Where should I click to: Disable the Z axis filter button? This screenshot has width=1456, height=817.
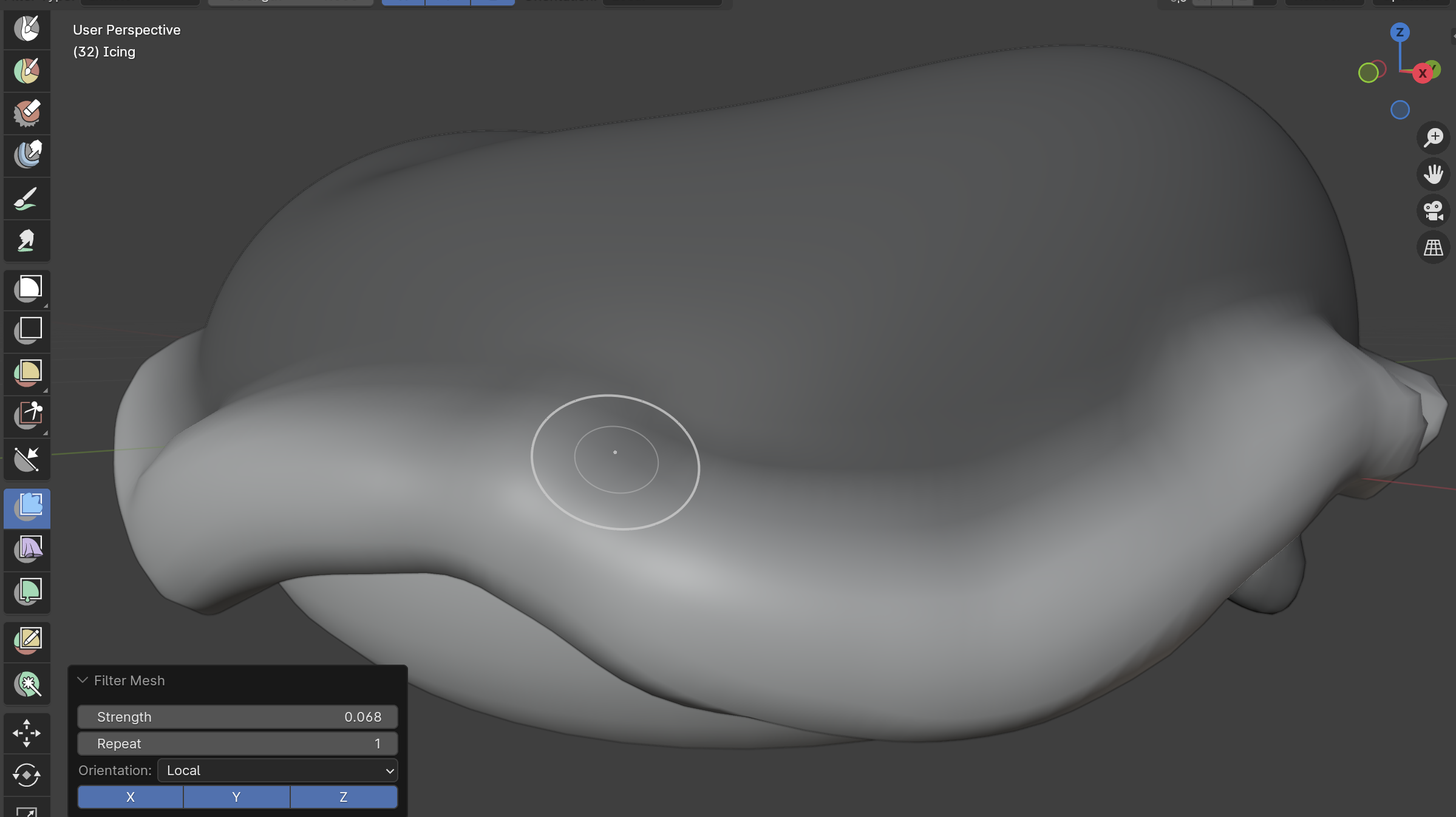pos(344,797)
